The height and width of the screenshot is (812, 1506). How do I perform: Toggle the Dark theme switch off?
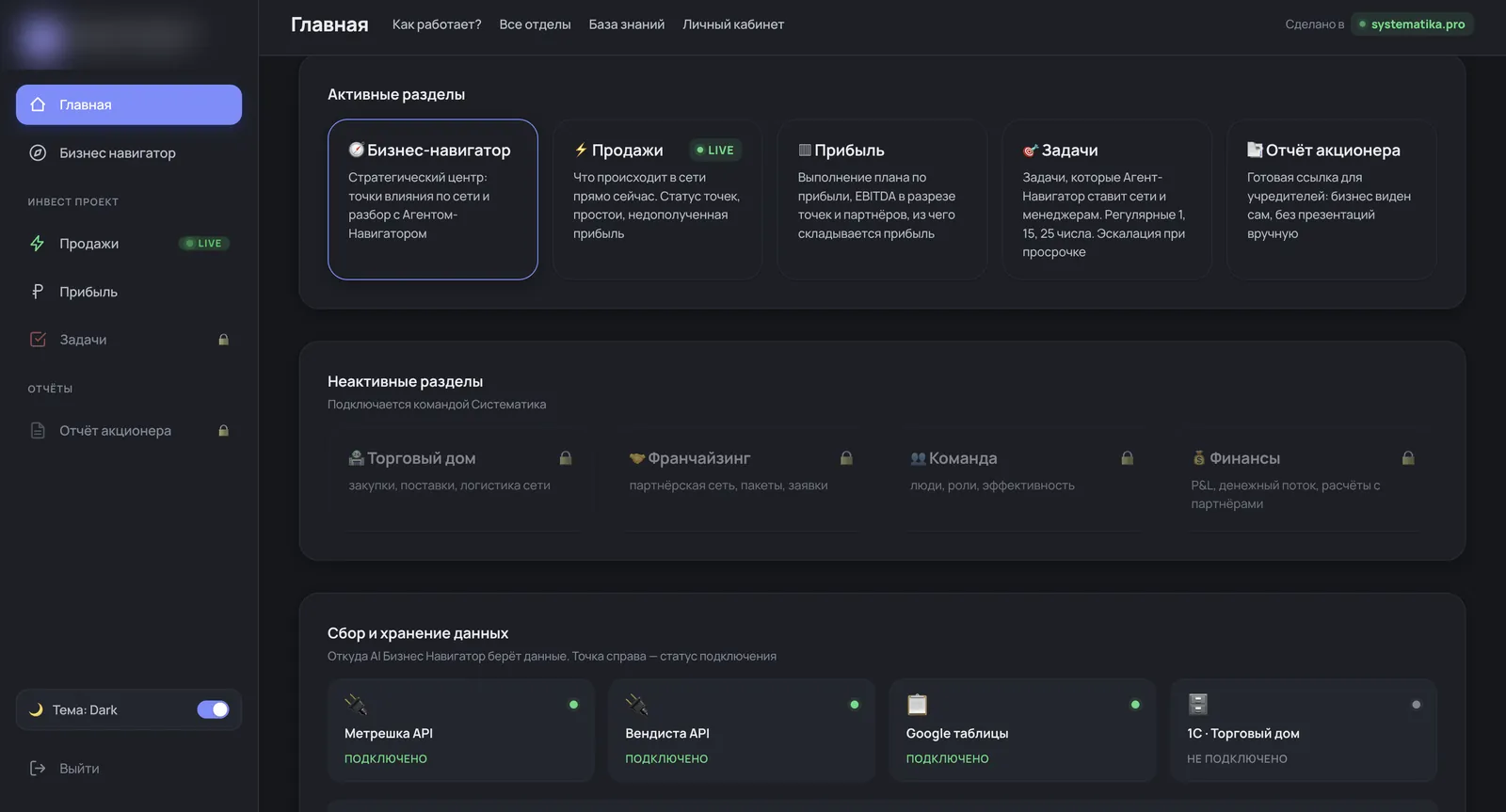coord(213,709)
